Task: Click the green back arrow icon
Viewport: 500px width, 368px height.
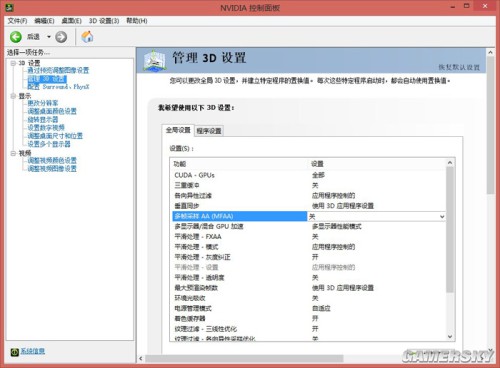Action: (16, 37)
